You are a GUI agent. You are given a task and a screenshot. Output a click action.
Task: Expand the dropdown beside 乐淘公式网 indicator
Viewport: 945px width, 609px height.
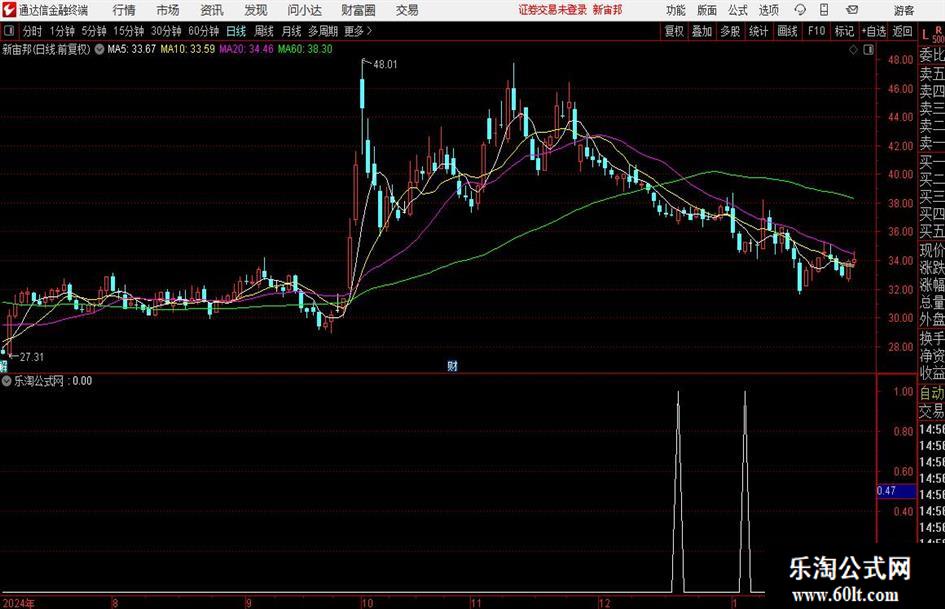[x=7, y=381]
